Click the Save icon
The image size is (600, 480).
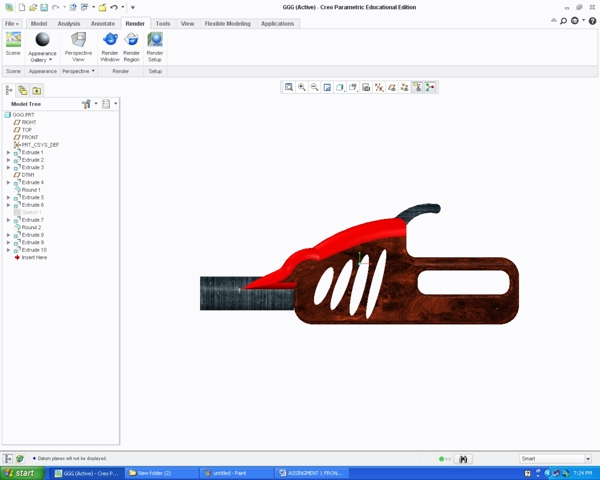pyautogui.click(x=44, y=7)
